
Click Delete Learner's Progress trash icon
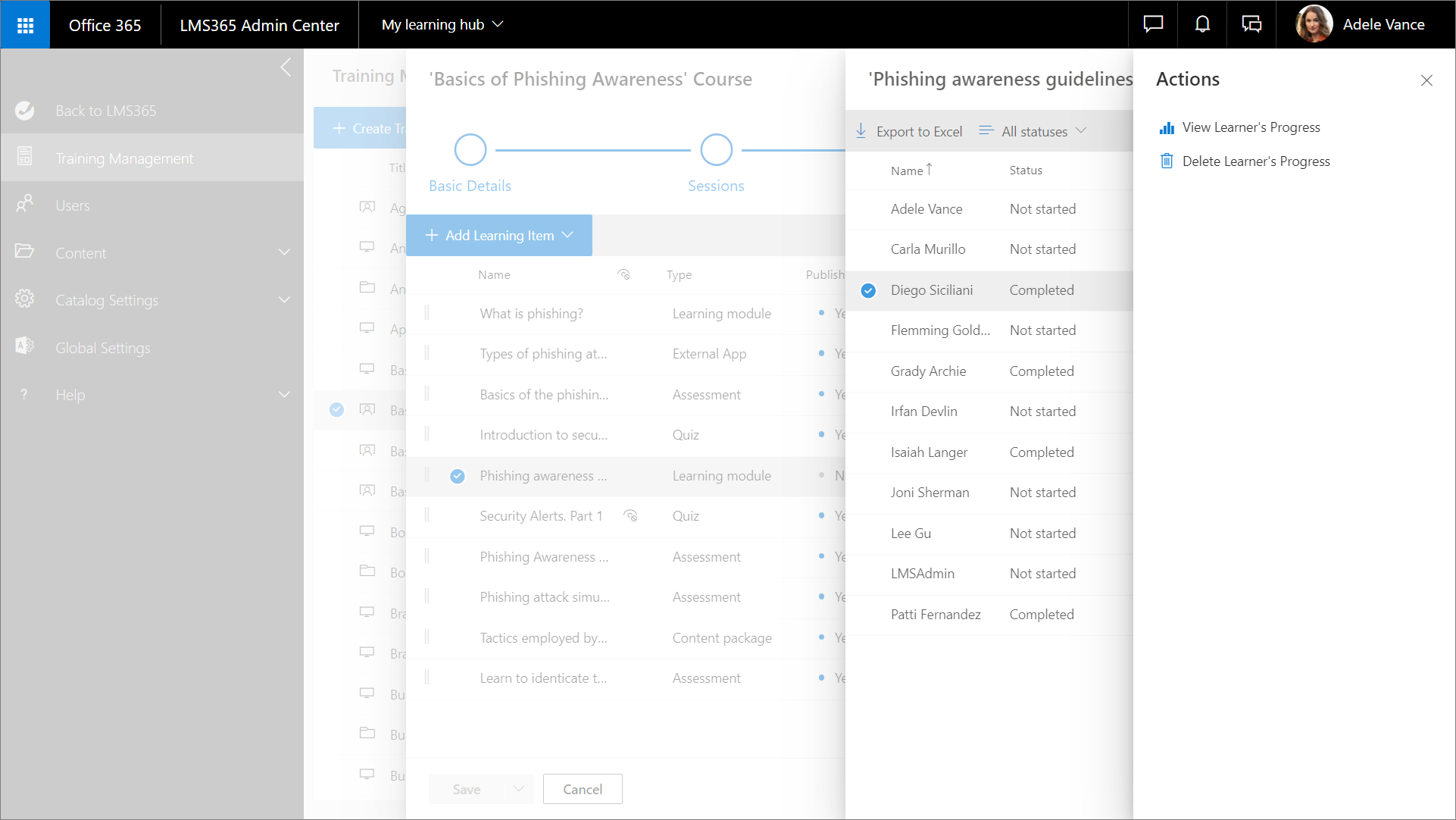pos(1167,161)
